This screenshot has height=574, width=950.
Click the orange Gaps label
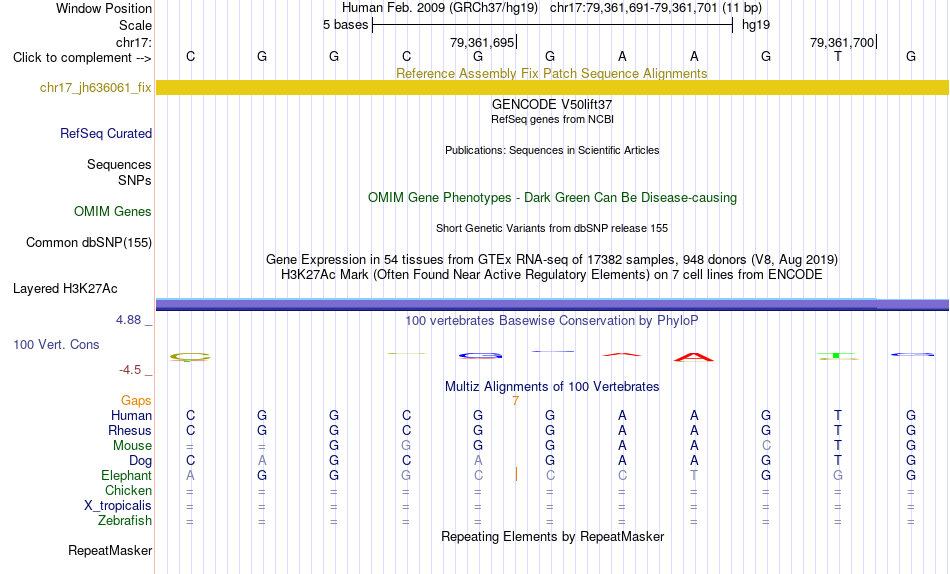136,401
